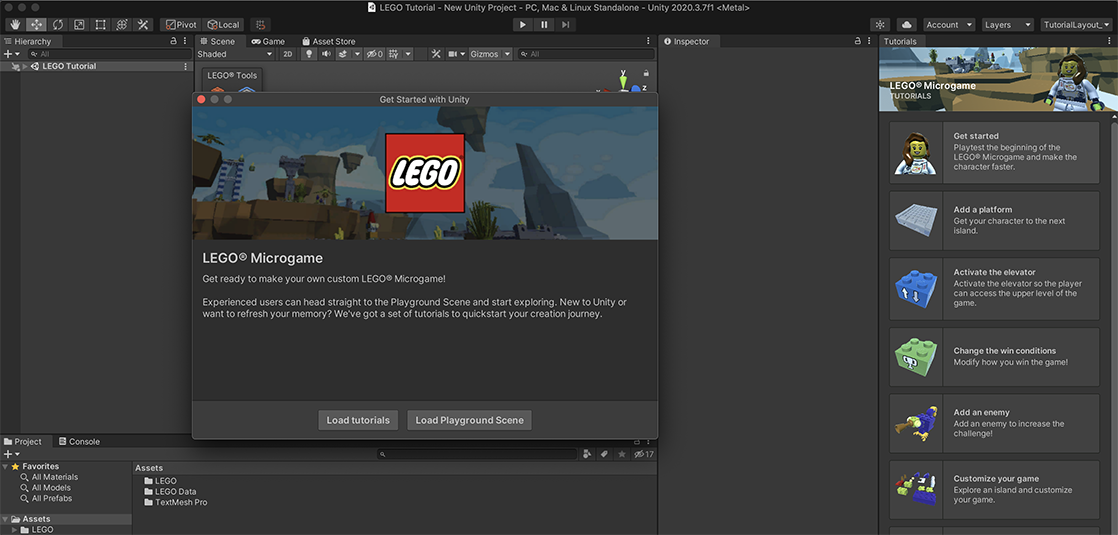Open the Shaded draw mode dropdown
Viewport: 1118px width, 535px height.
234,54
